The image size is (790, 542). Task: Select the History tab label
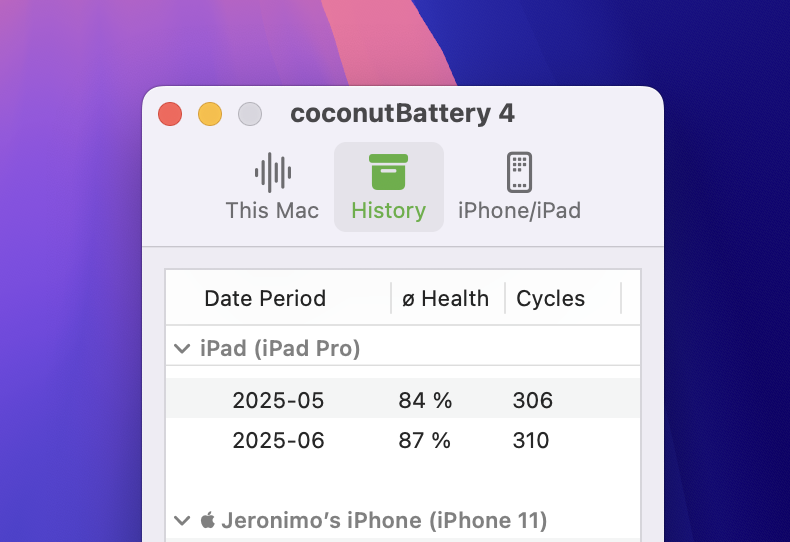tap(388, 210)
